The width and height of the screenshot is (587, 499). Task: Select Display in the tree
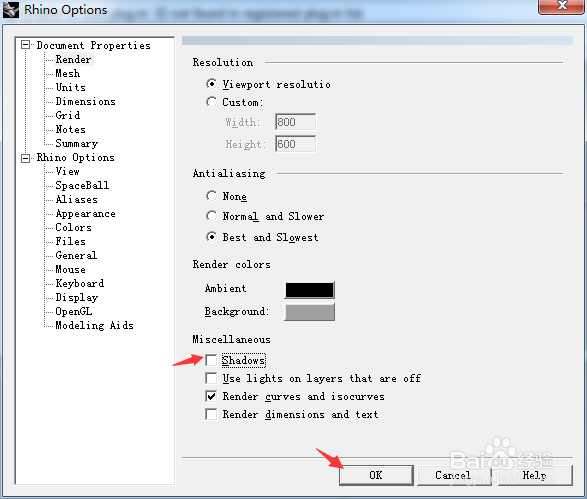pos(77,298)
